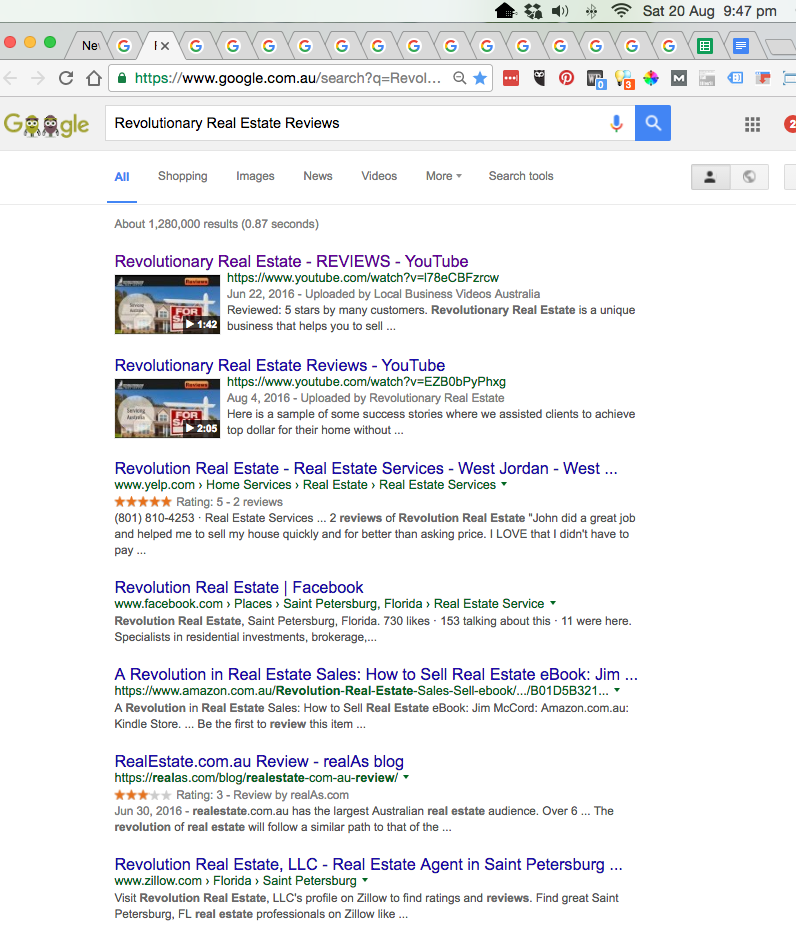The width and height of the screenshot is (796, 933).
Task: Open the color wheel picker extension
Action: coord(651,78)
